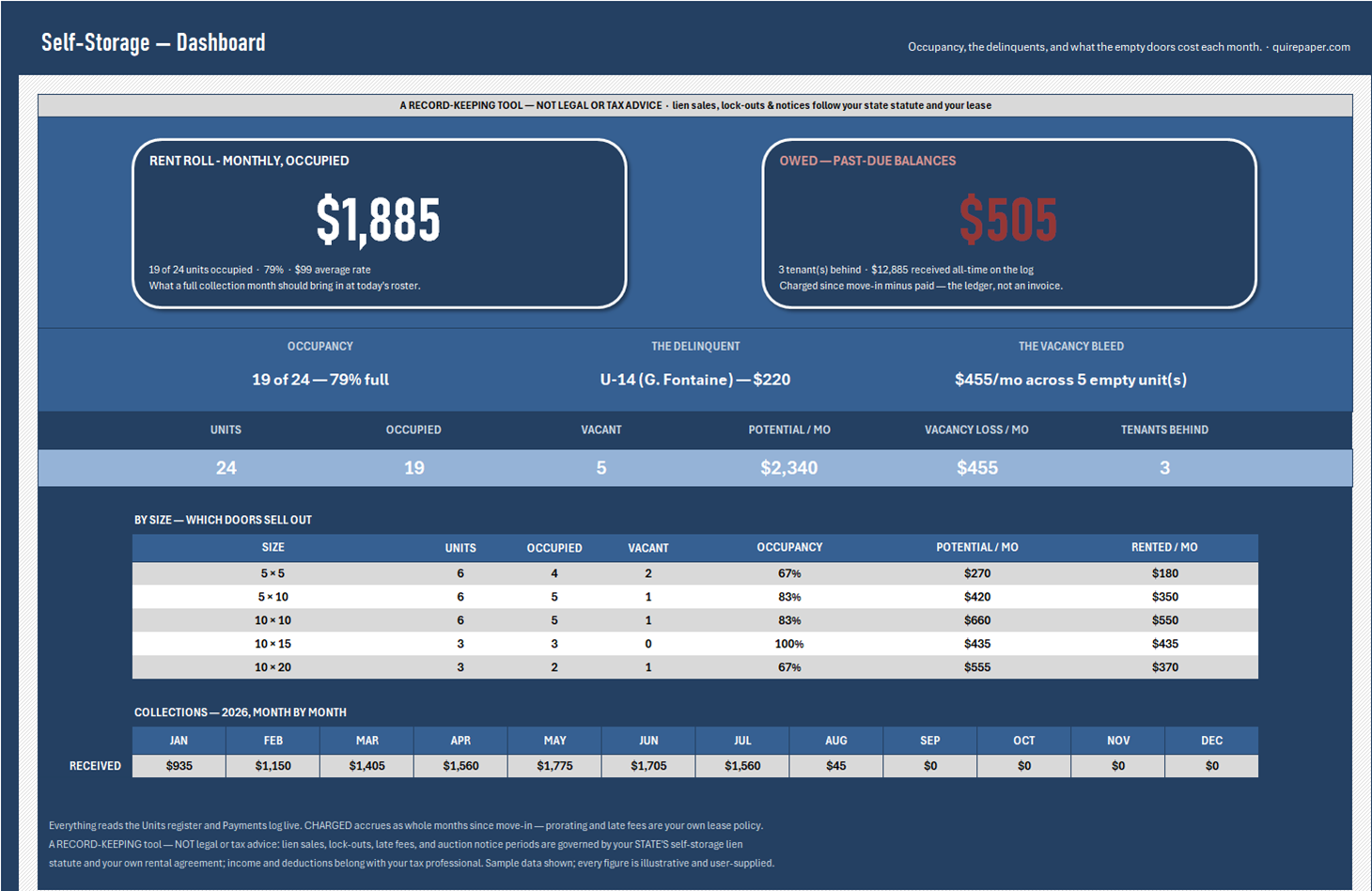The height and width of the screenshot is (891, 1372).
Task: Click the $660 potential cell
Action: 977,620
